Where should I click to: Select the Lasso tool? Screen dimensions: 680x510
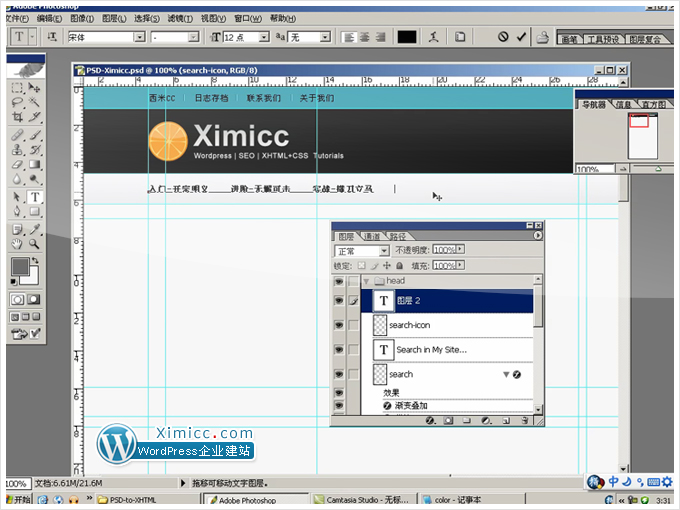[x=17, y=102]
